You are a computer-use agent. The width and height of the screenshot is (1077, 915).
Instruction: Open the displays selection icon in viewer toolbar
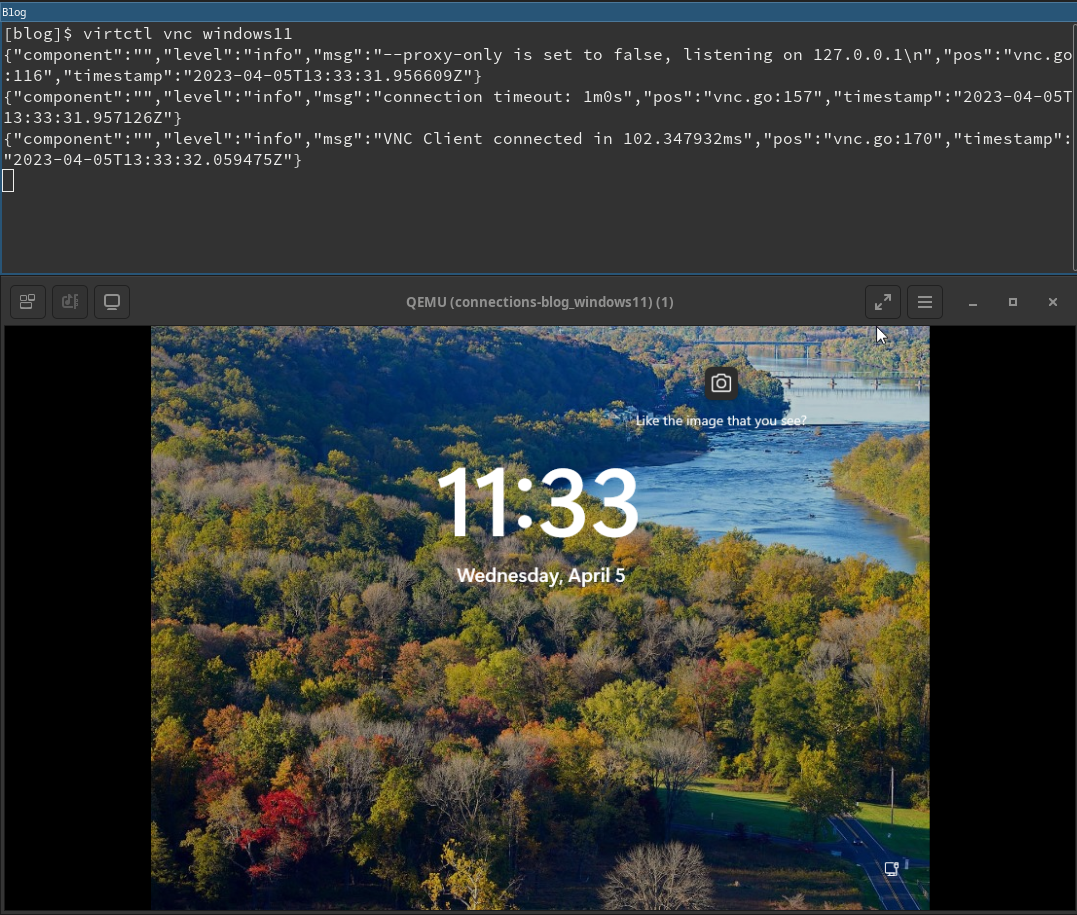pyautogui.click(x=27, y=302)
